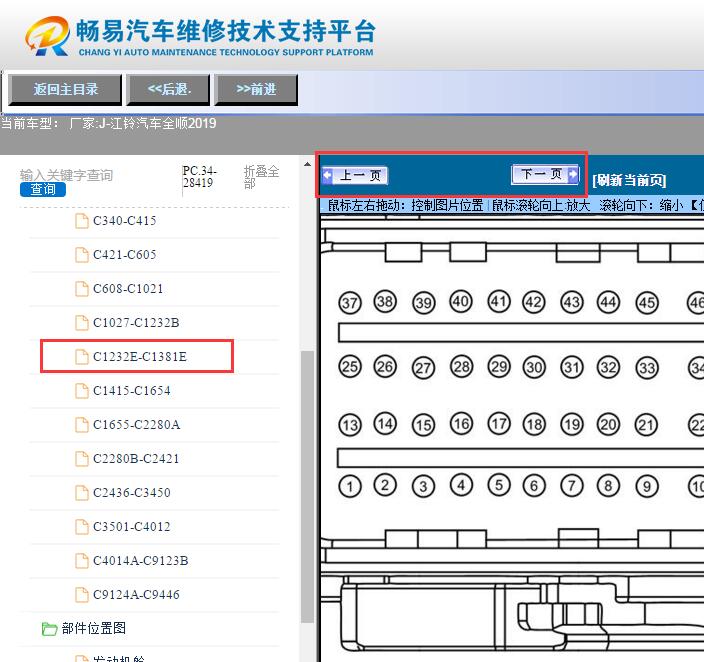The image size is (704, 662).
Task: Go back with the <<后退 button
Action: pos(168,89)
